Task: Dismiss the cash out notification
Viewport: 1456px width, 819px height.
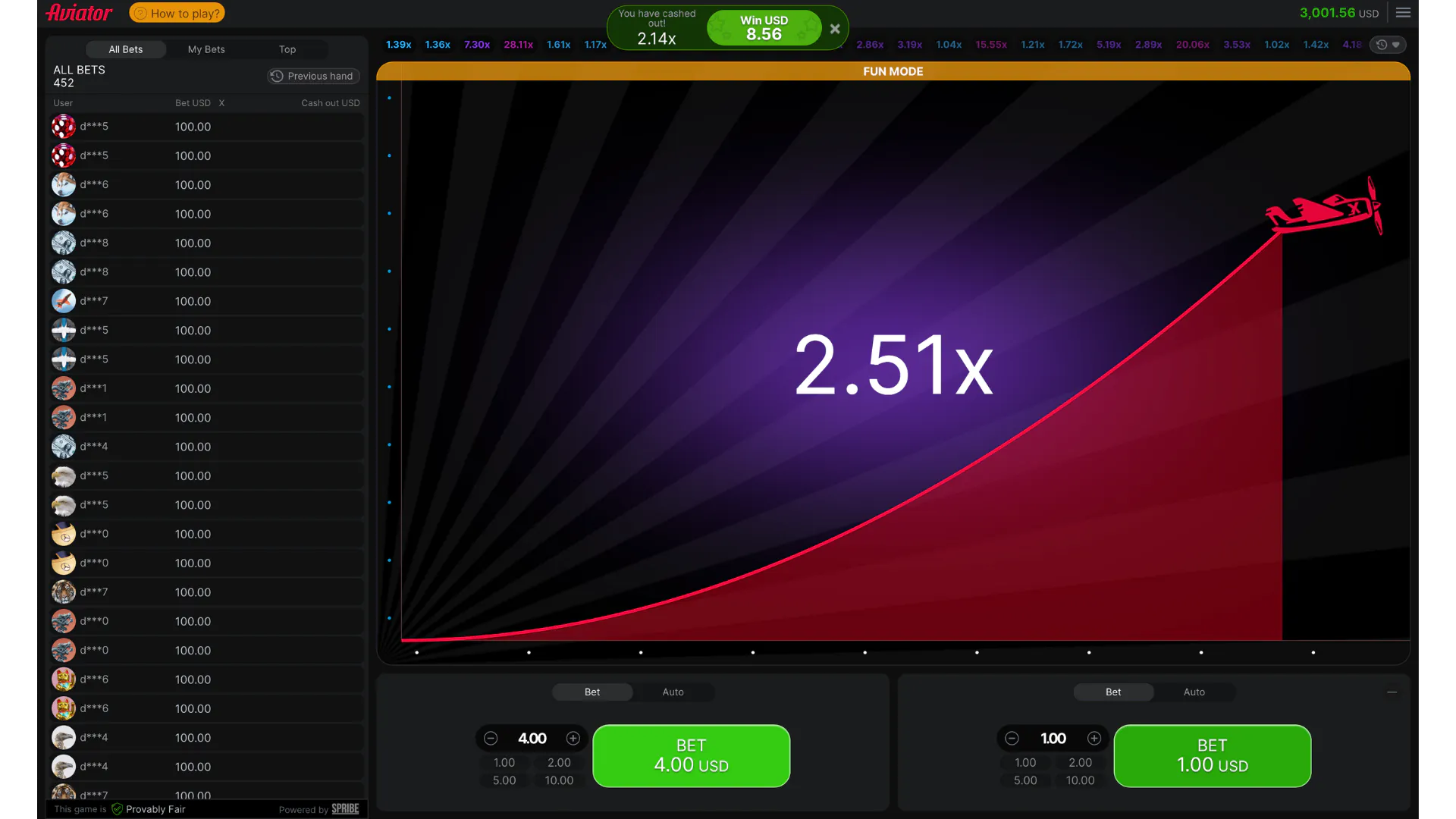Action: [835, 28]
